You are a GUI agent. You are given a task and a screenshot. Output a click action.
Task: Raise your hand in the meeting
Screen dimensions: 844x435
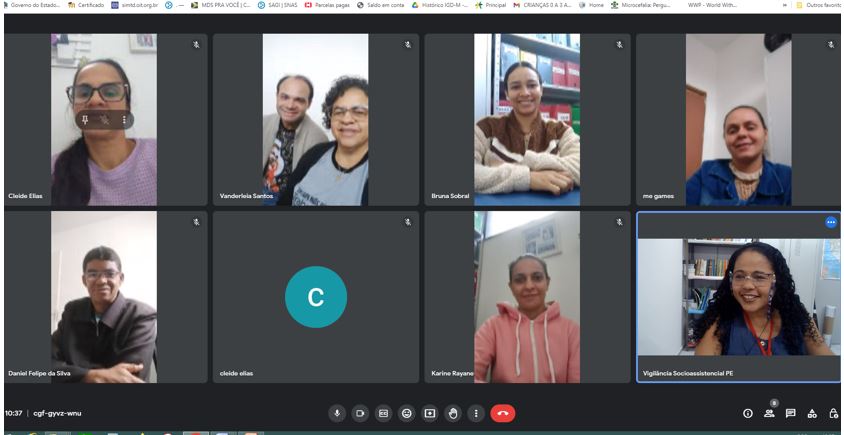click(453, 413)
